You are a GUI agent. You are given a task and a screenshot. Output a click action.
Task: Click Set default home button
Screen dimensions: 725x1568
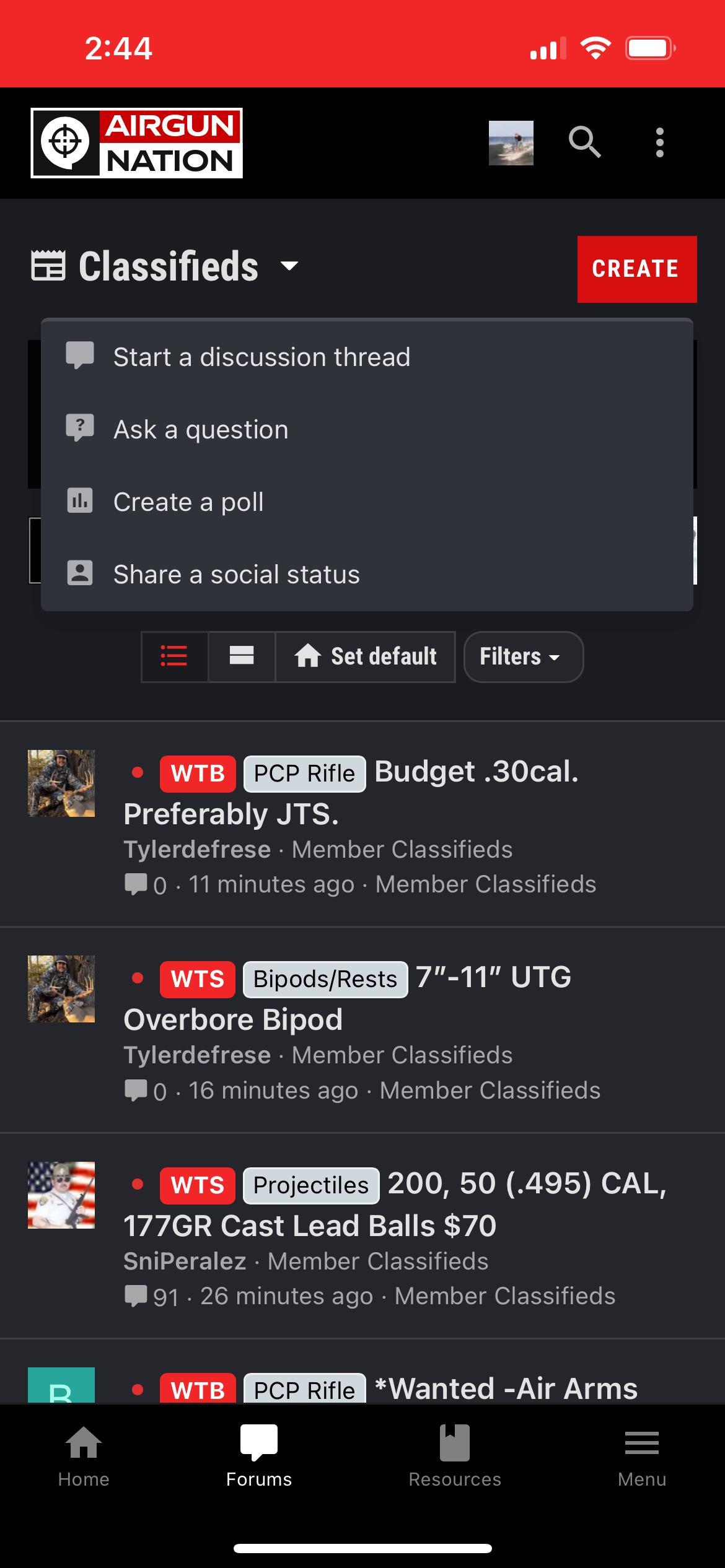(366, 656)
